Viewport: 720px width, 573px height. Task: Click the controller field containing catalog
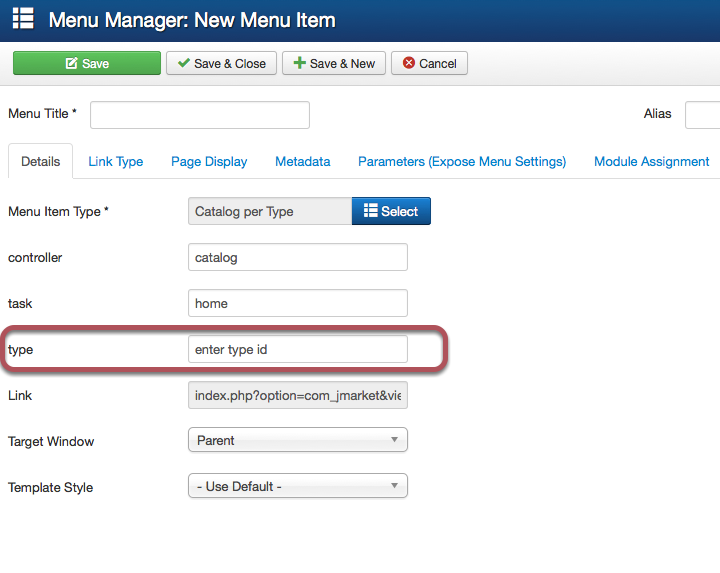pyautogui.click(x=298, y=257)
